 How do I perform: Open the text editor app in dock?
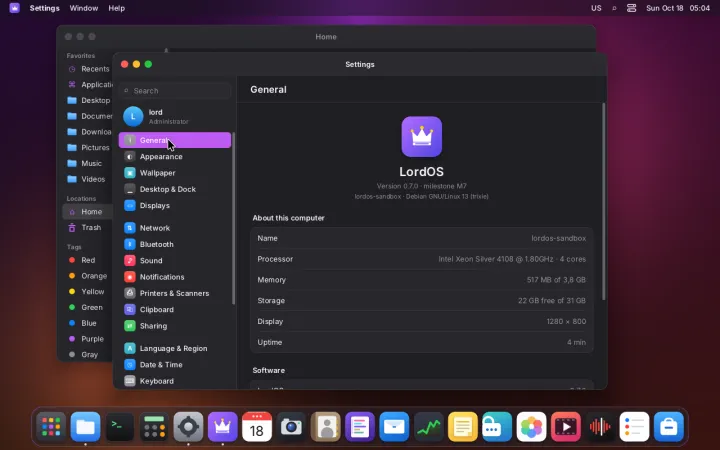pyautogui.click(x=360, y=427)
